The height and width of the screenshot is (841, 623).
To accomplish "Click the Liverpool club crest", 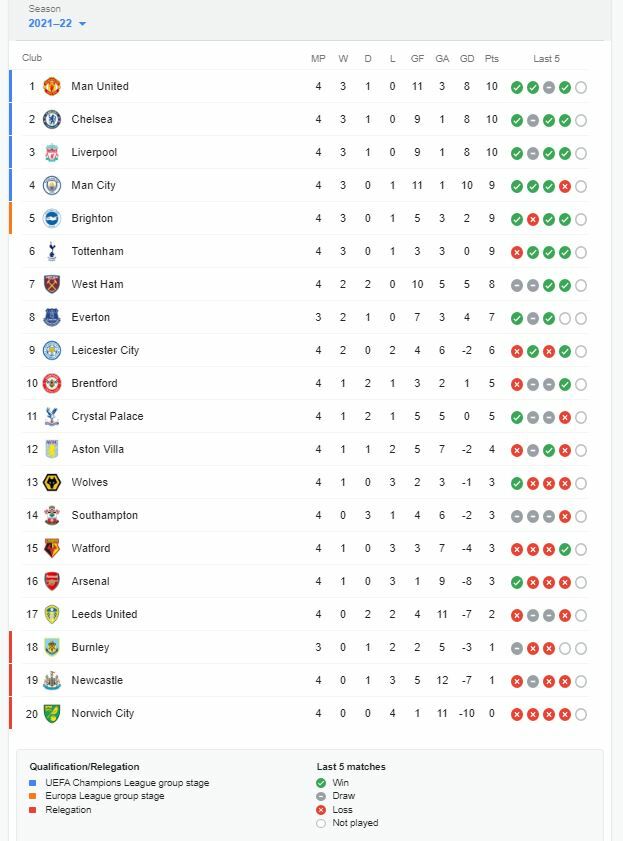I will point(52,152).
